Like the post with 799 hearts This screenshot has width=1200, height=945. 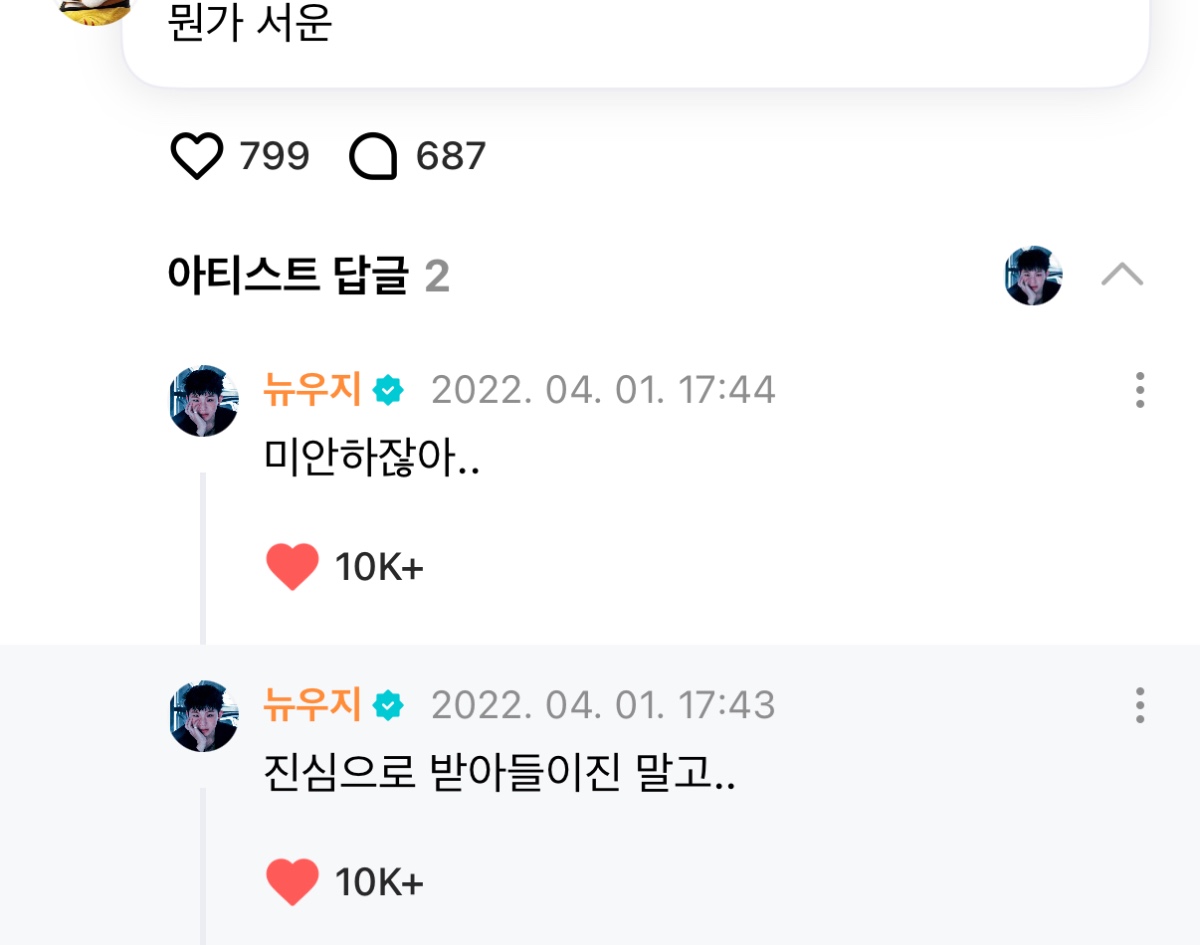pyautogui.click(x=197, y=156)
